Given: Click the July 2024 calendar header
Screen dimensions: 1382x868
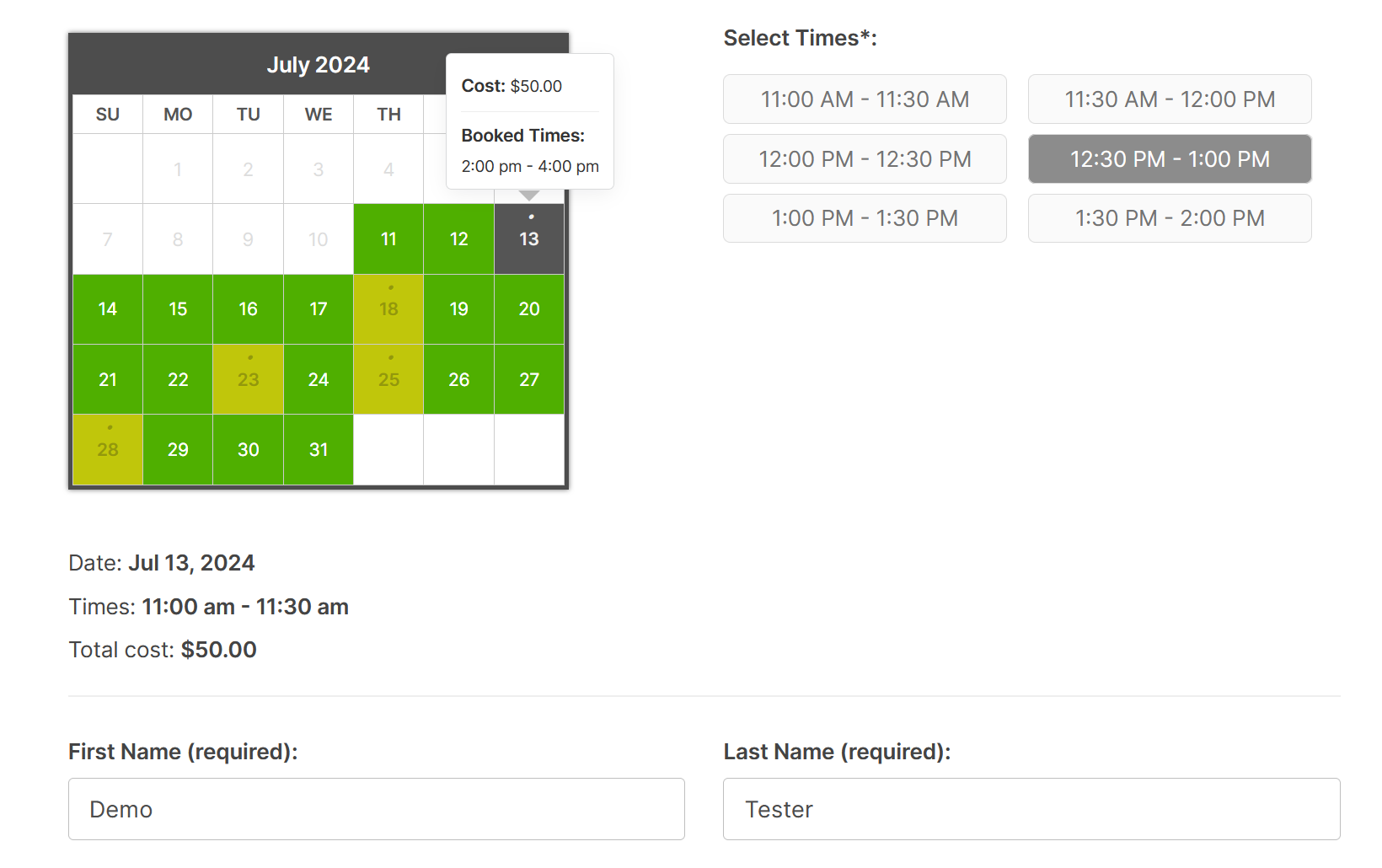Looking at the screenshot, I should tap(319, 64).
